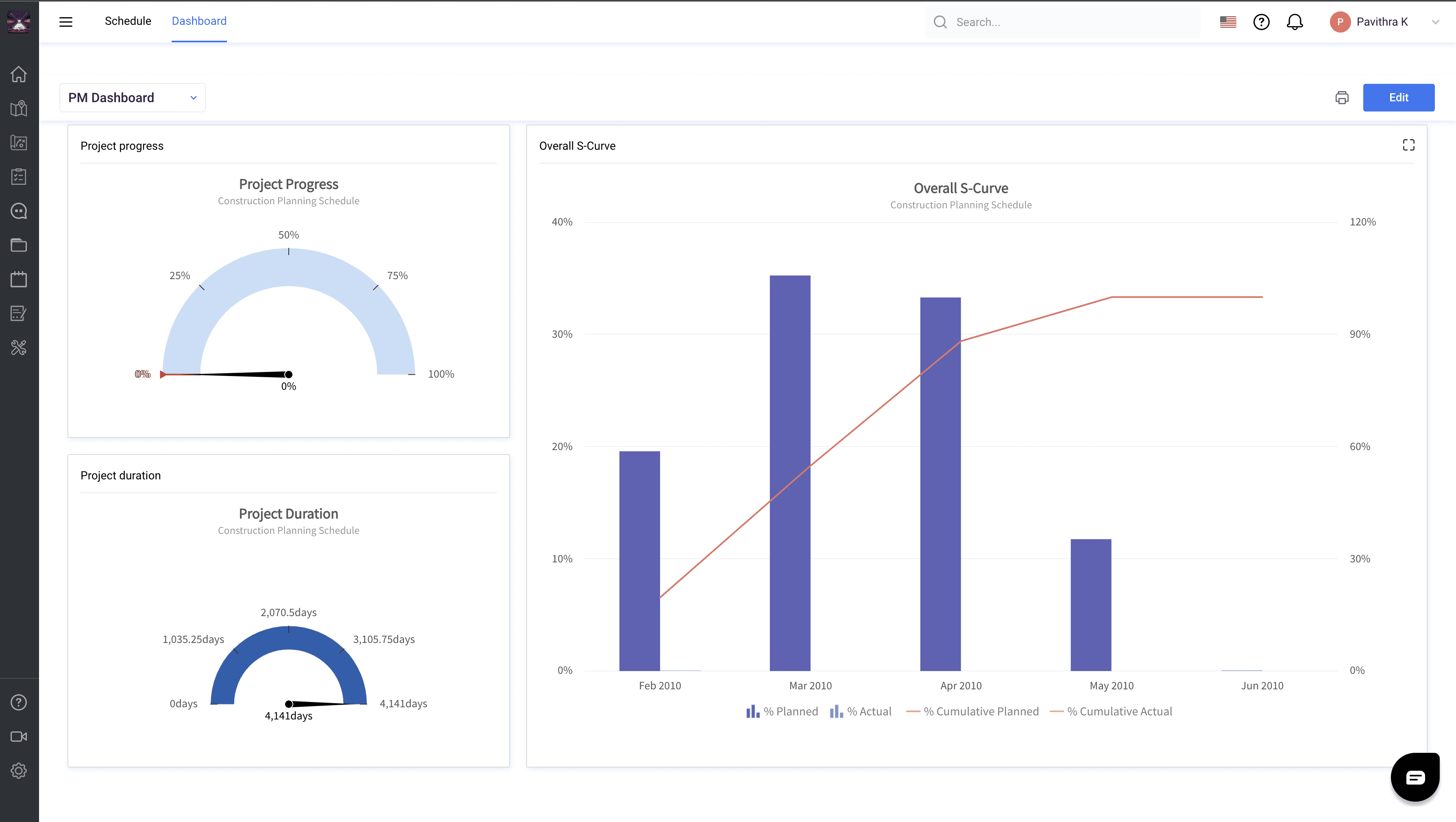The image size is (1456, 822).
Task: Click the Project progress panel title
Action: tap(122, 145)
